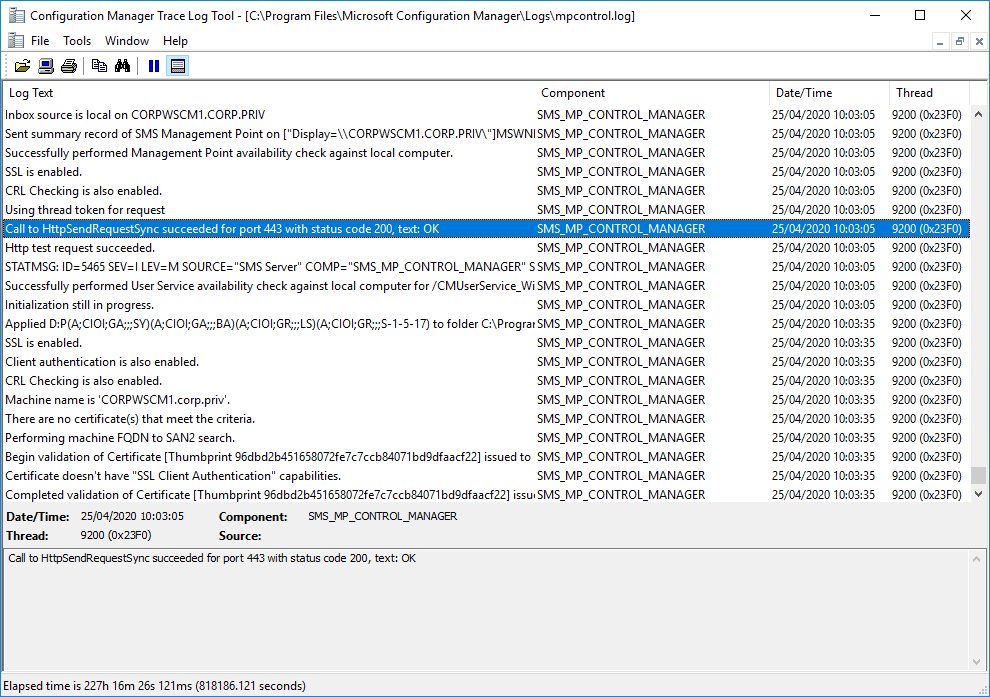
Task: Click the Date/Time column header
Action: click(x=828, y=93)
